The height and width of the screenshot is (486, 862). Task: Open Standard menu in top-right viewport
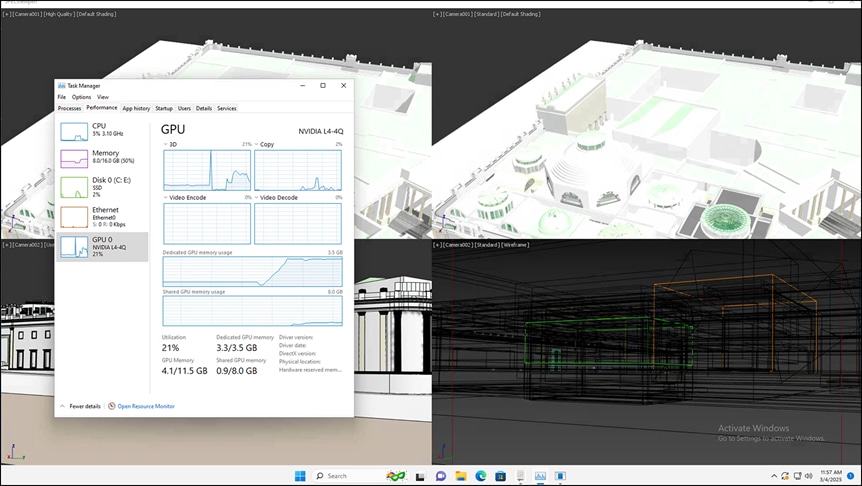point(486,14)
